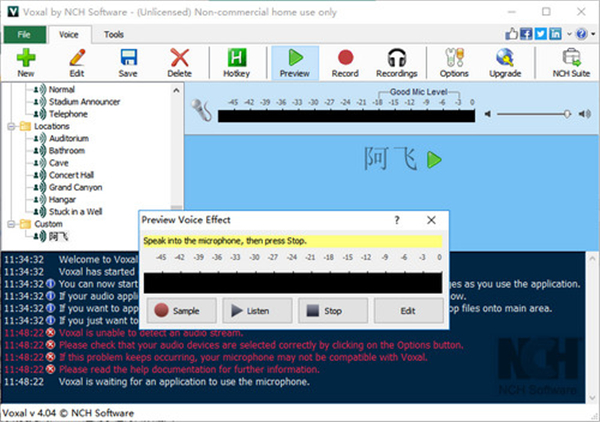Image resolution: width=600 pixels, height=422 pixels.
Task: Select the Grand Canyon voice effect
Action: (x=75, y=187)
